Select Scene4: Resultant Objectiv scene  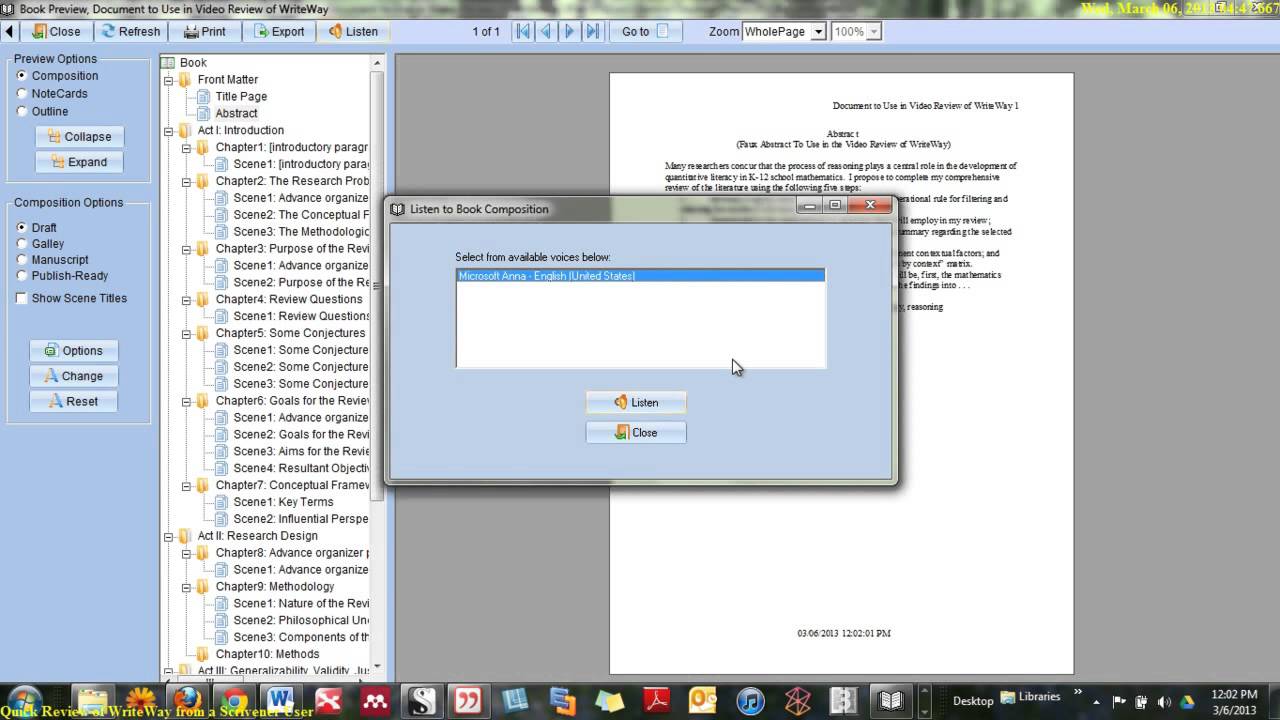[300, 468]
